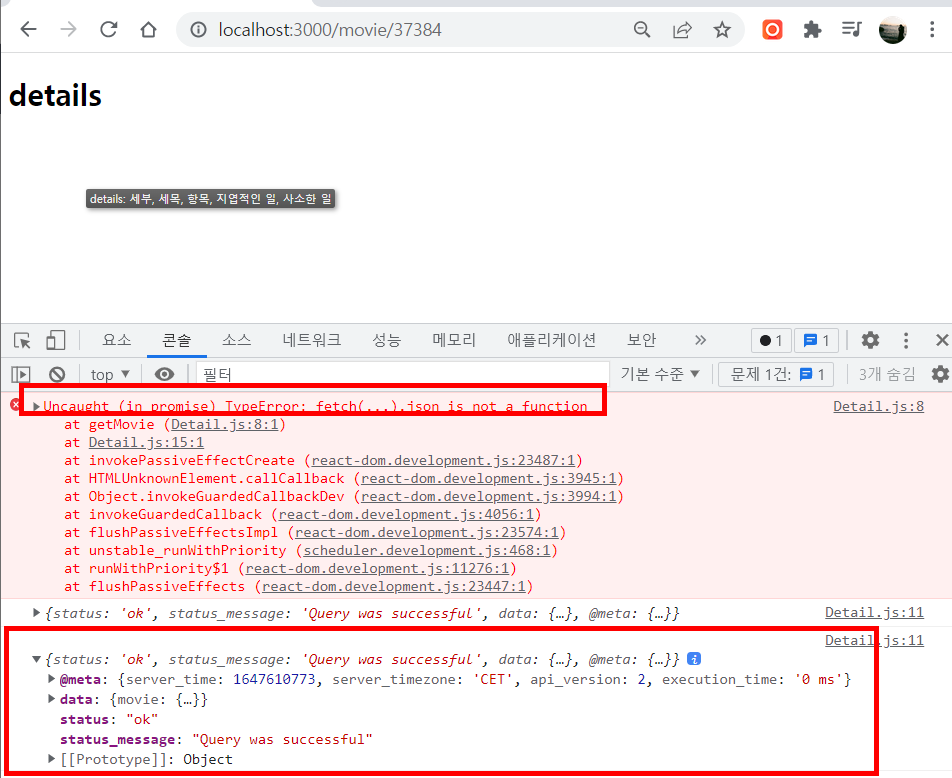Share this page icon
952x778 pixels.
coord(682,29)
